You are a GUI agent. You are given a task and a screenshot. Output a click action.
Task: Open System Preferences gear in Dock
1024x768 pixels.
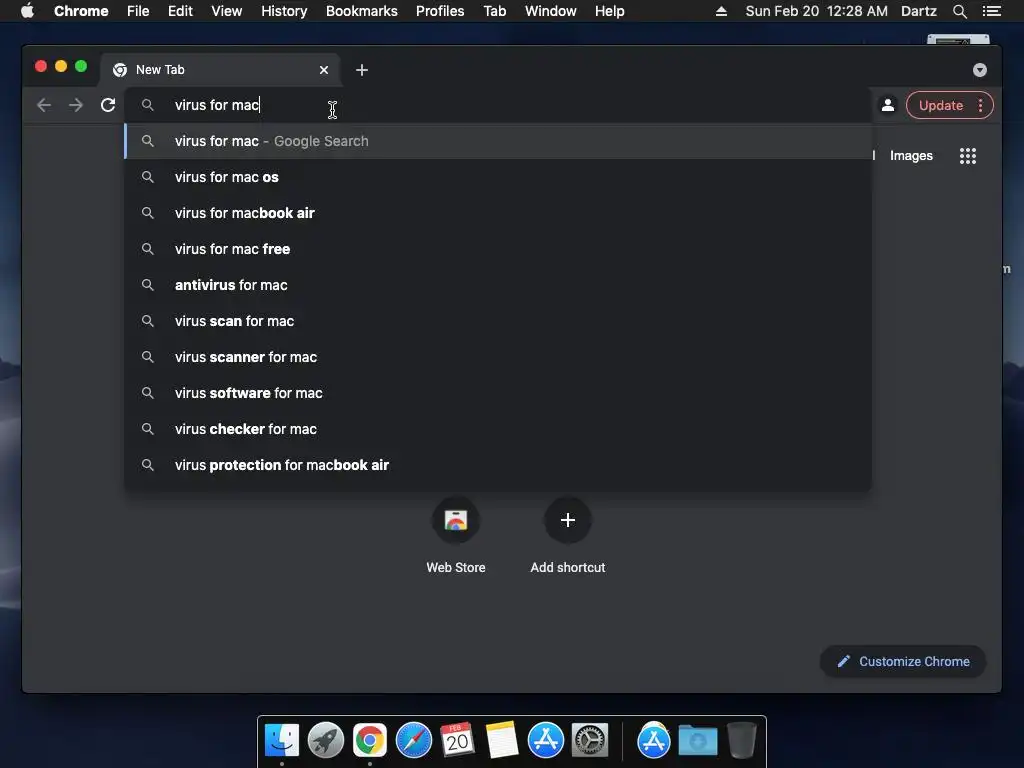click(x=590, y=741)
